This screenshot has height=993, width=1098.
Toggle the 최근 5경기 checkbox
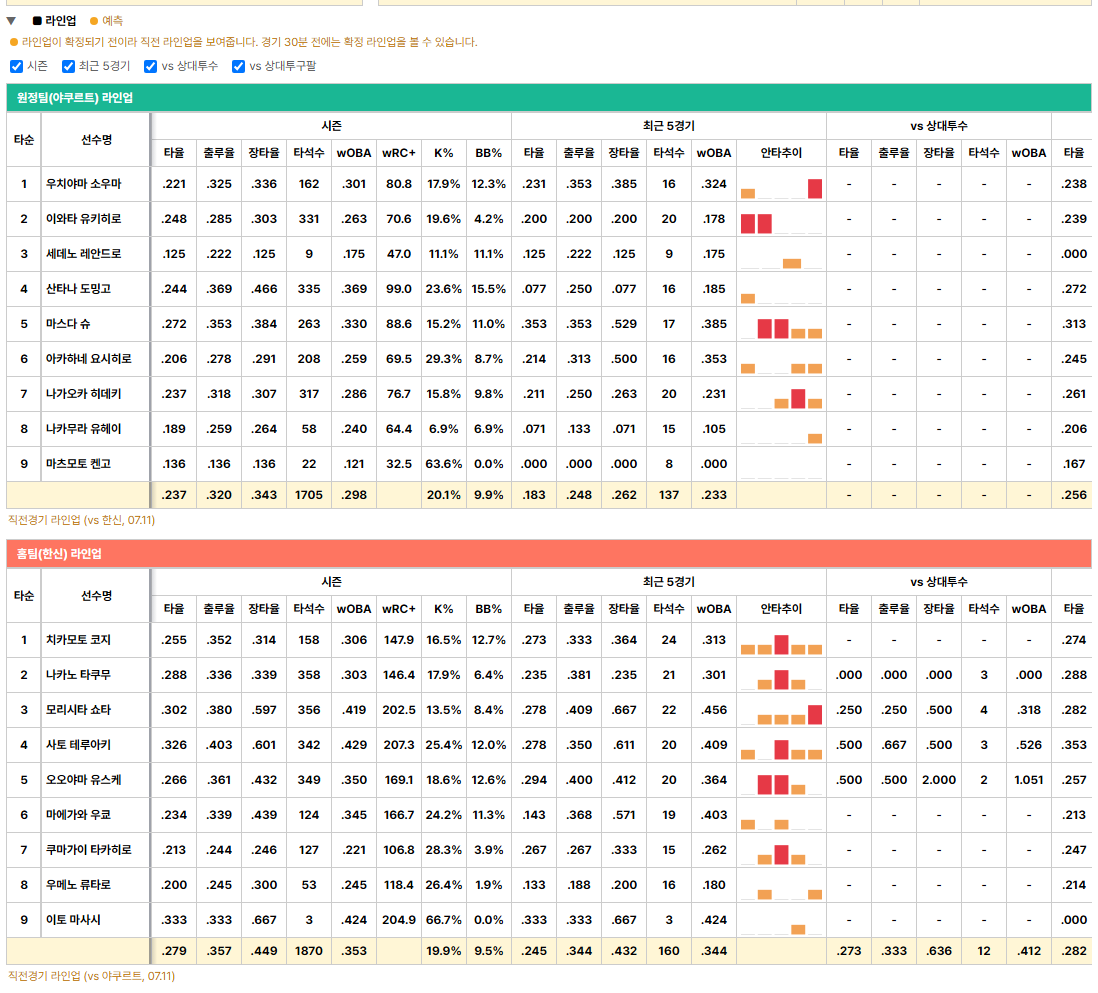[69, 67]
